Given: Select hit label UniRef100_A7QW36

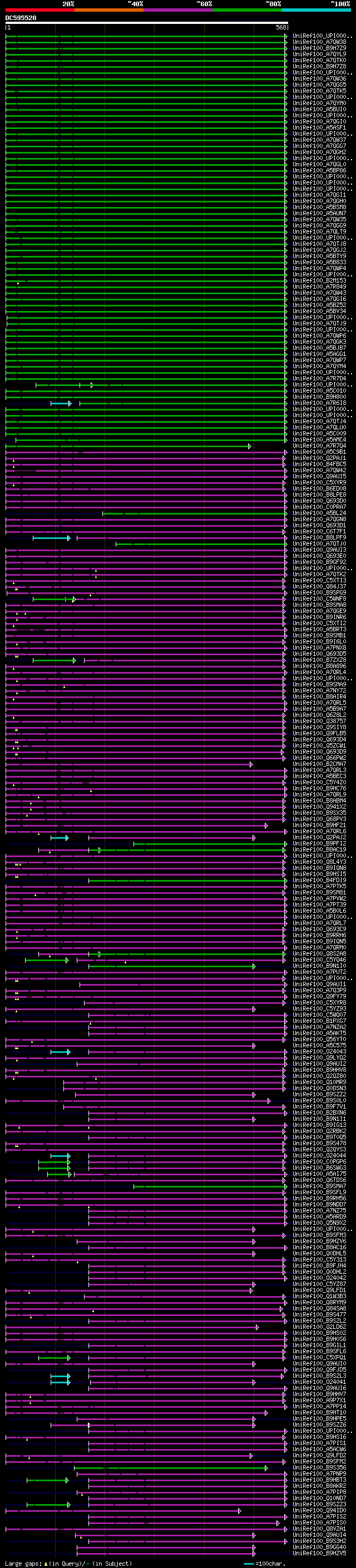Looking at the screenshot, I should point(319,78).
